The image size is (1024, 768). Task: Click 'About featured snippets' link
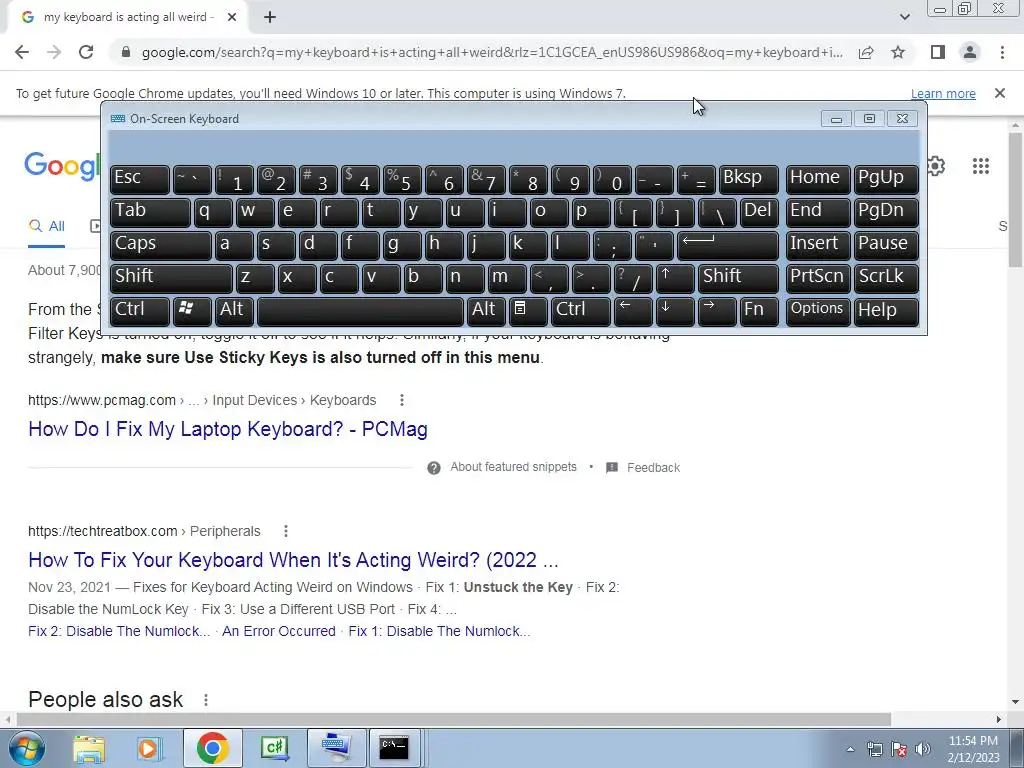(513, 467)
